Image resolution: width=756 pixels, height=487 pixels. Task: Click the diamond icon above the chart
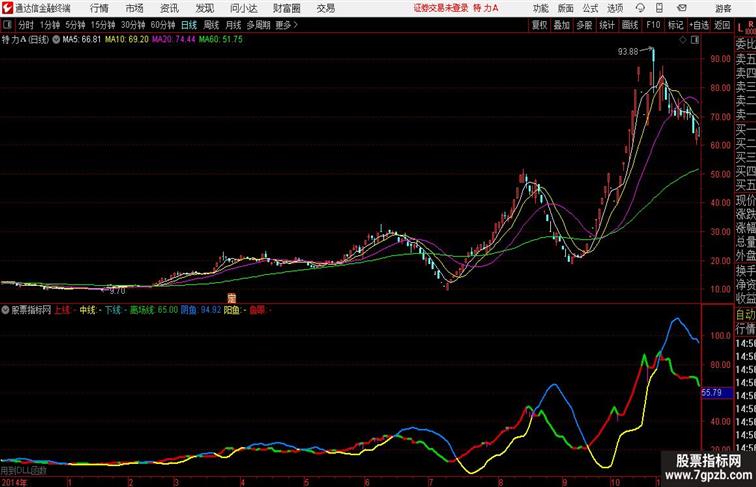(x=683, y=40)
